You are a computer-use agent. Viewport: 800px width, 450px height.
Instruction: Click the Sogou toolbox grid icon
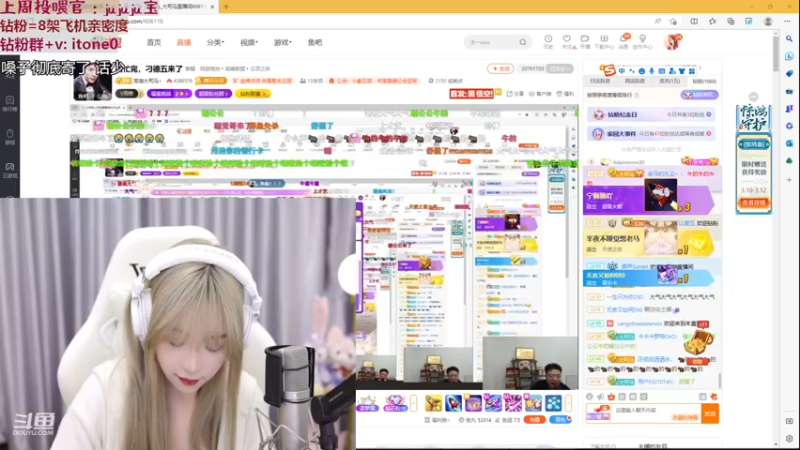point(692,71)
